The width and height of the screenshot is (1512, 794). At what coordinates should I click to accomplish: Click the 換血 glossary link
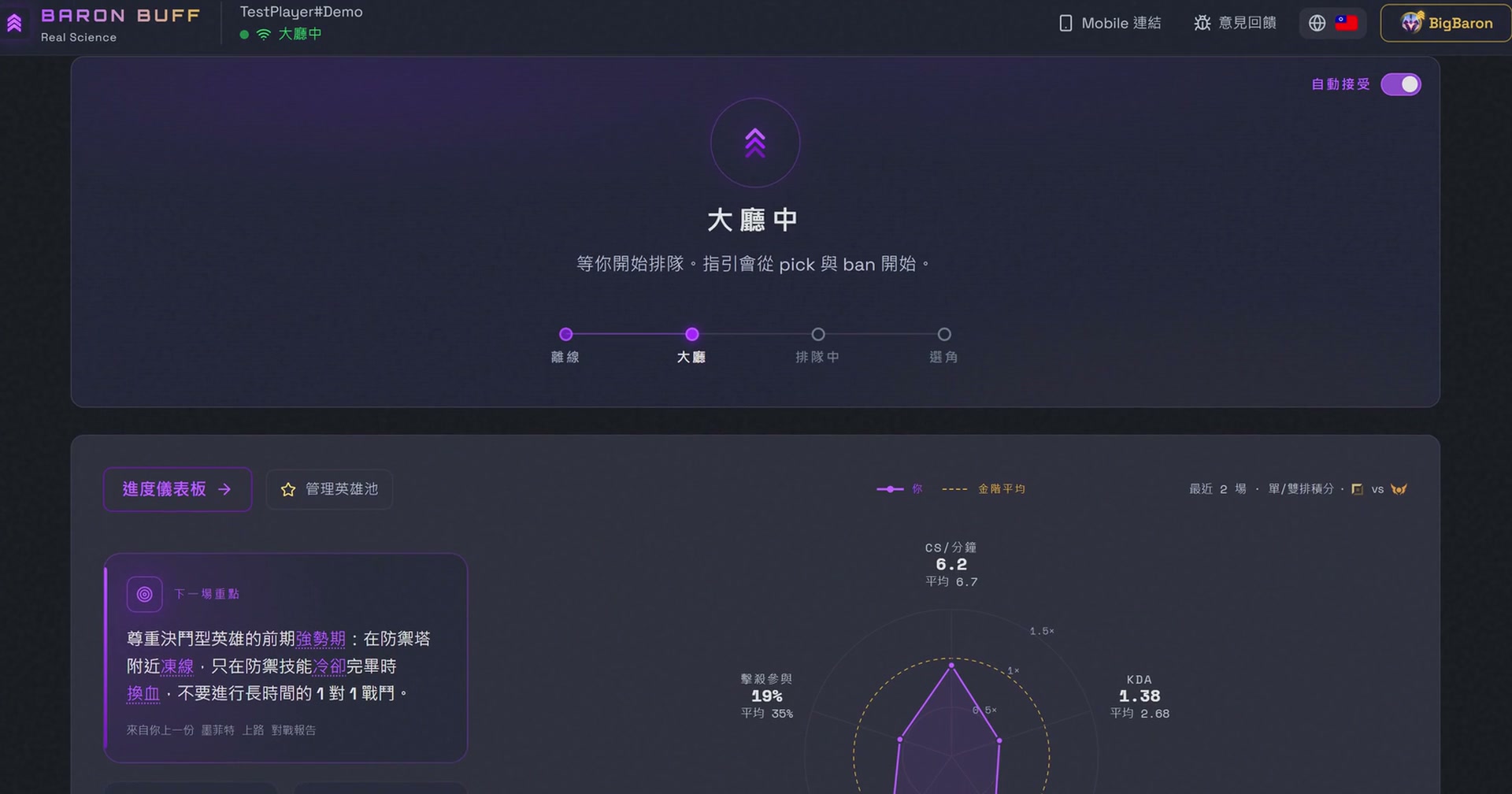click(x=143, y=693)
